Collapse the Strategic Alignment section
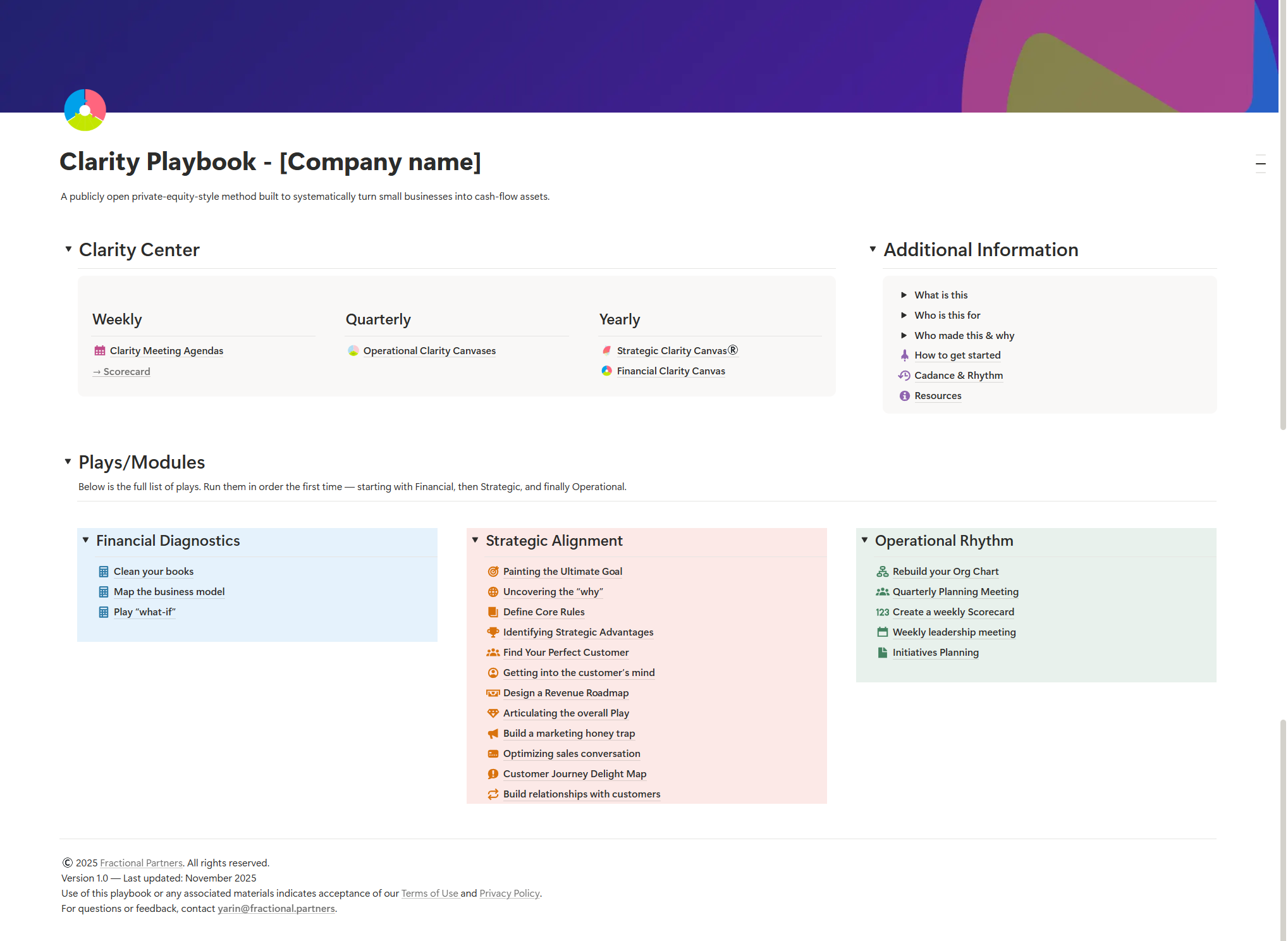This screenshot has width=1288, height=941. (475, 540)
